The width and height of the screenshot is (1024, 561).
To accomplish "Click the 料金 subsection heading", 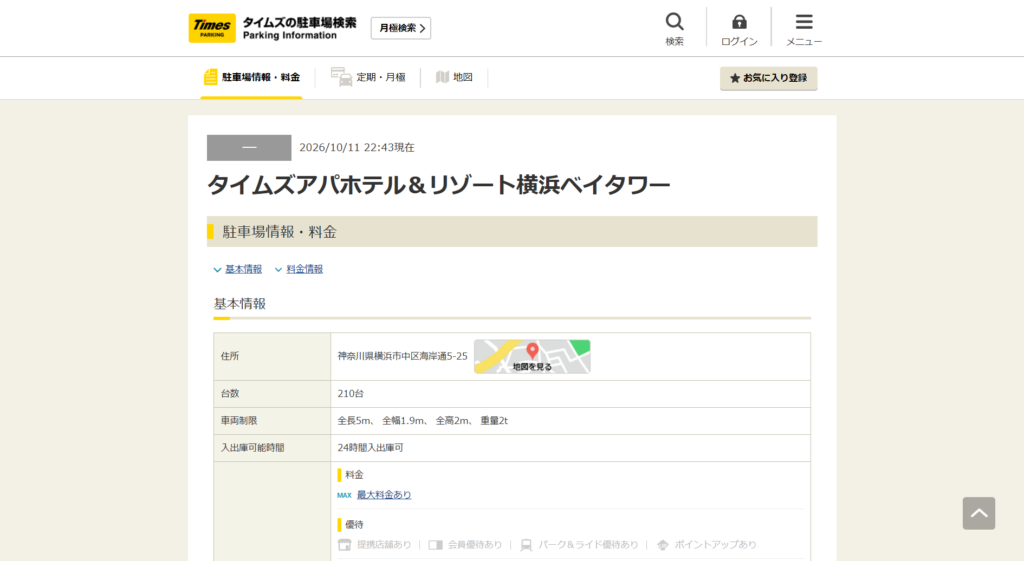I will [354, 475].
